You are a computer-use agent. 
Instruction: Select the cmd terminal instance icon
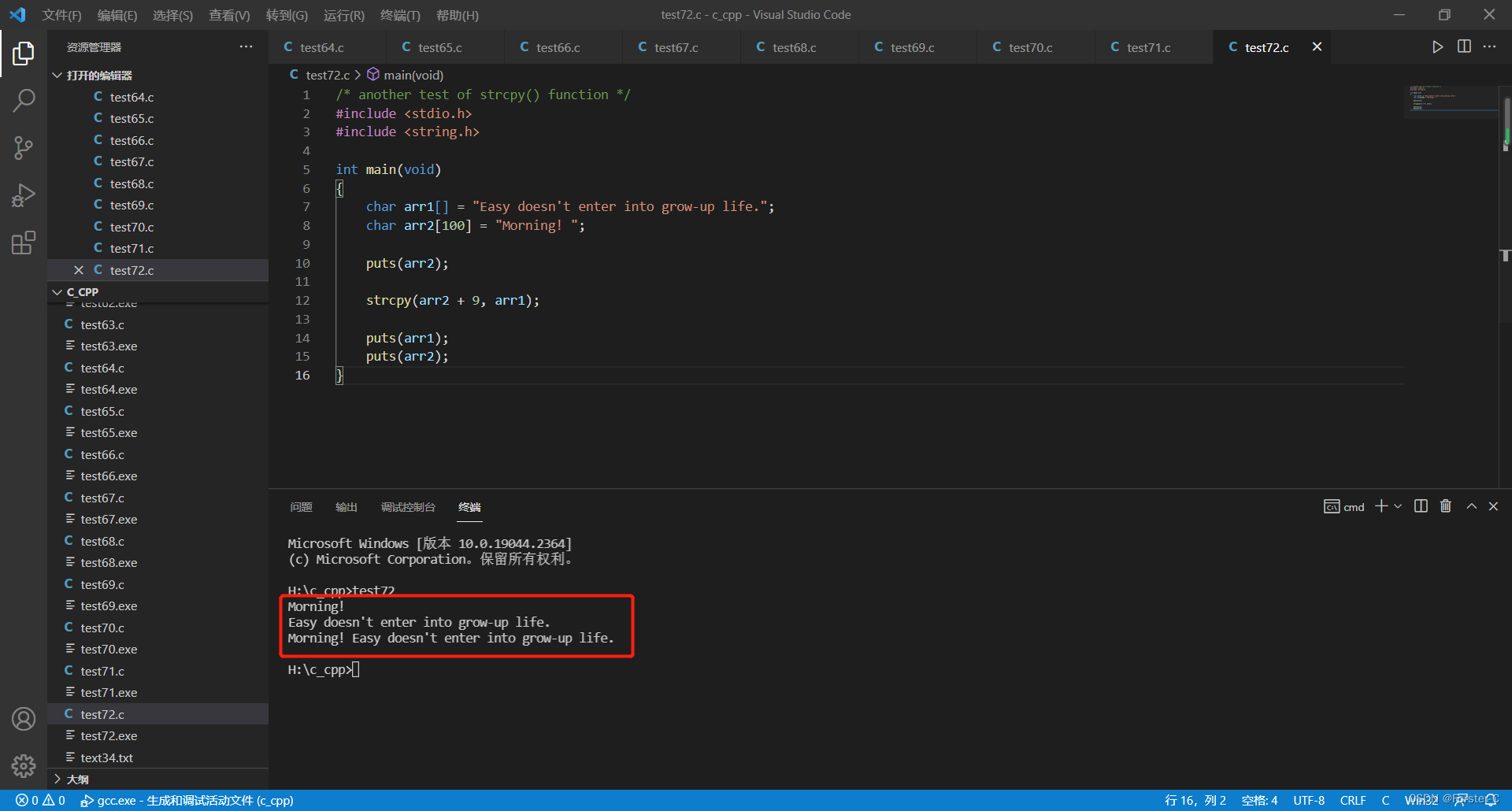coord(1343,506)
